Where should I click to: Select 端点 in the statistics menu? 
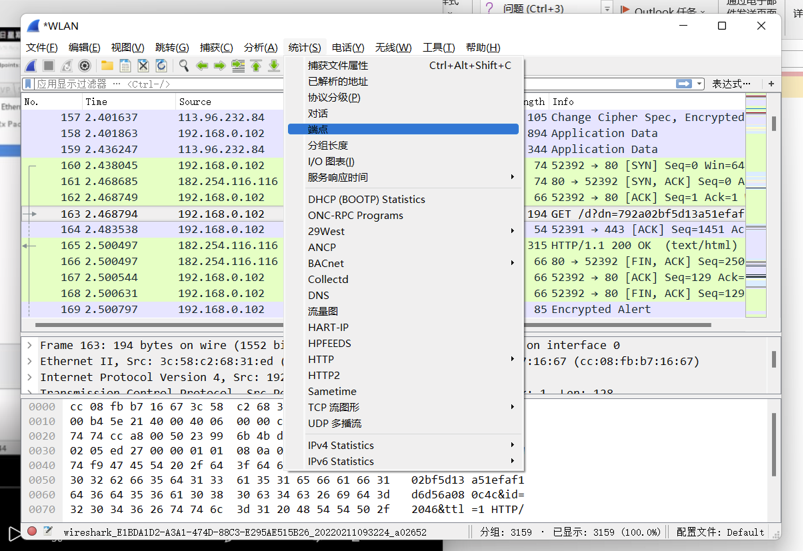click(404, 129)
